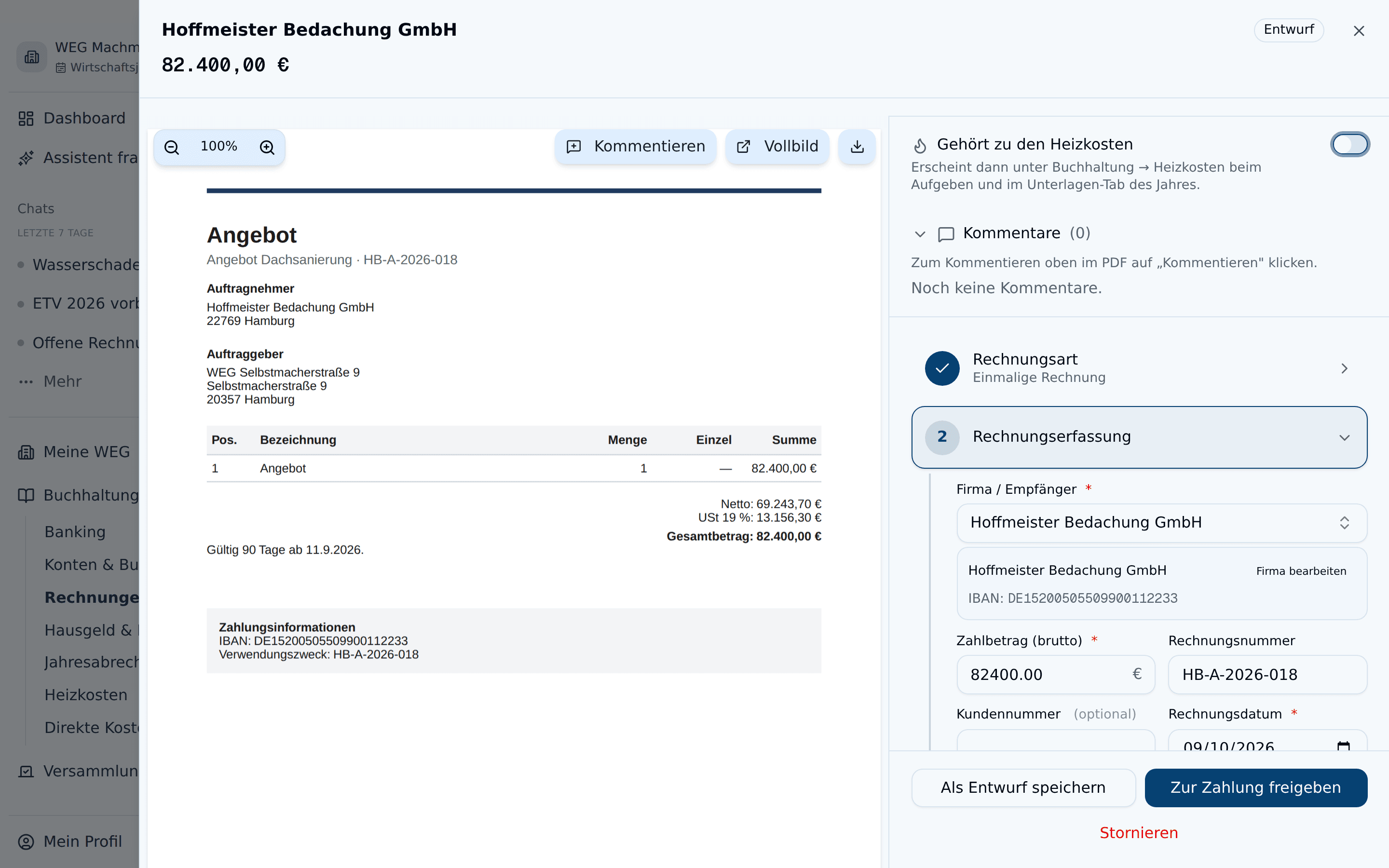1389x868 pixels.
Task: Click the Buchhaltung book icon
Action: coord(26,495)
